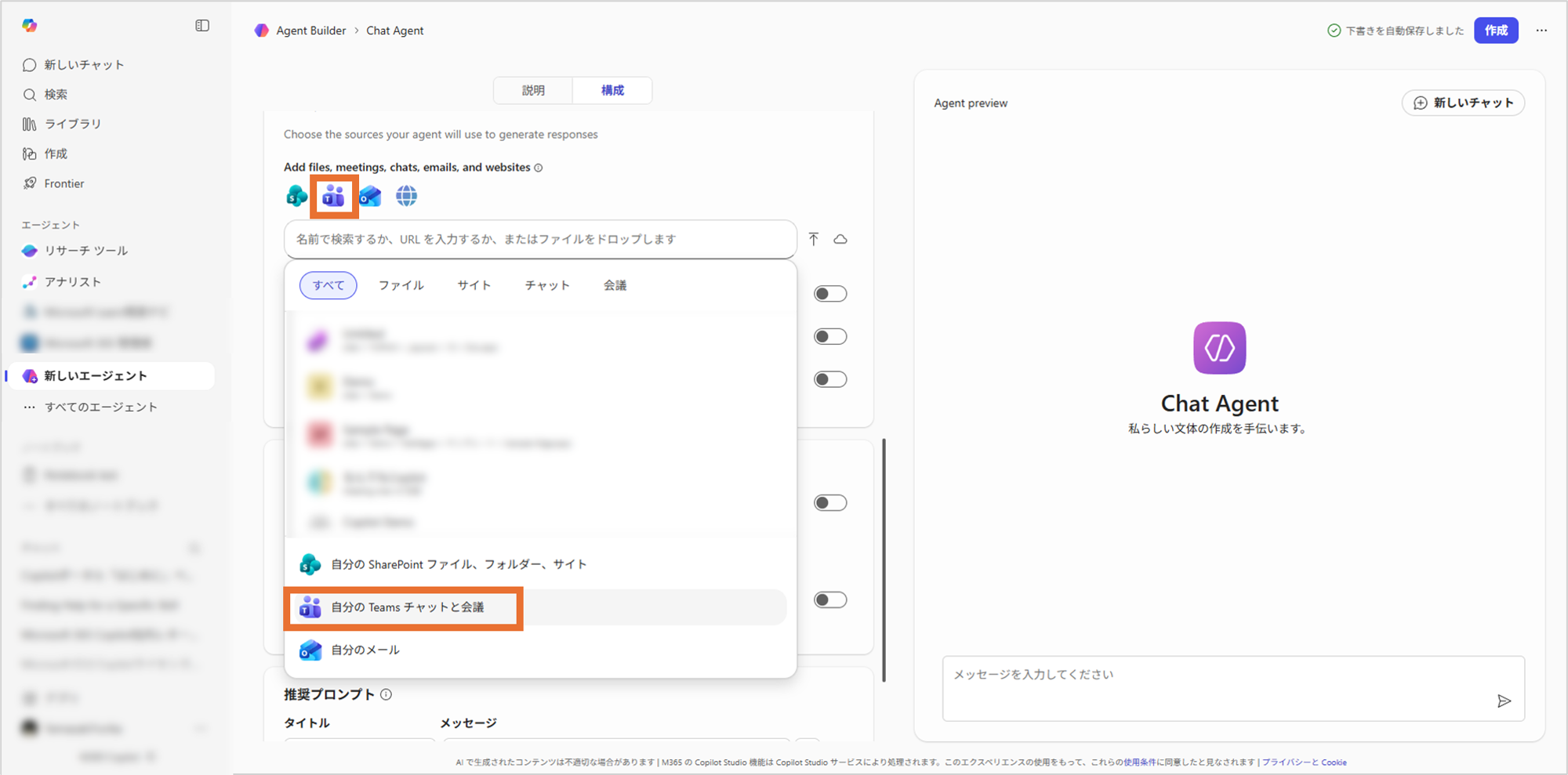Send message with paper plane icon

(1503, 701)
